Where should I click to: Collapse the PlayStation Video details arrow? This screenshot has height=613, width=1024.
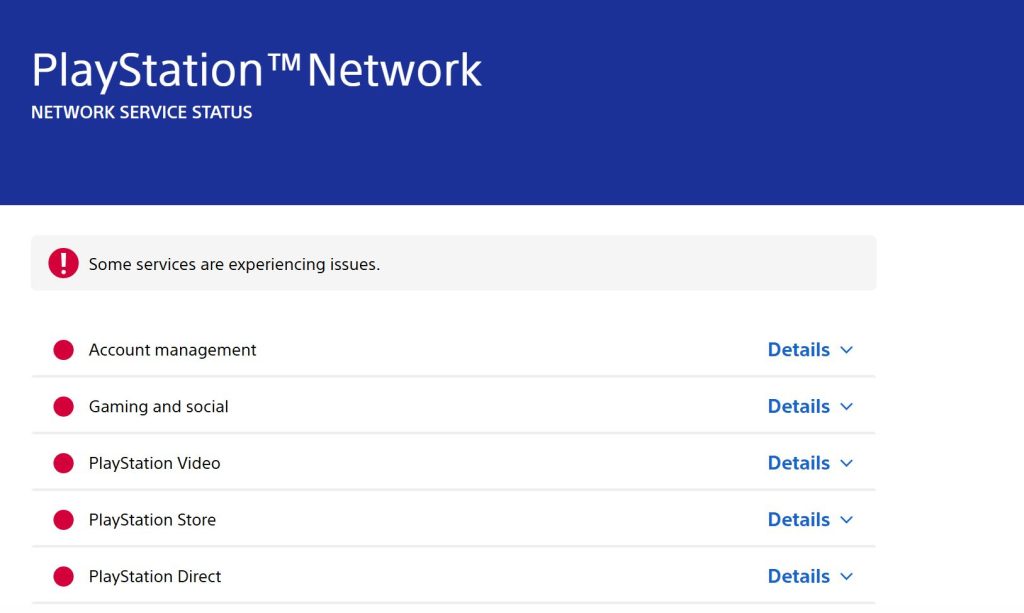click(x=845, y=463)
